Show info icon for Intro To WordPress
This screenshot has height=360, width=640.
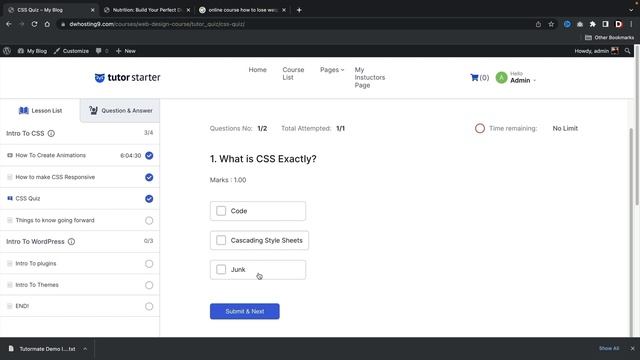tap(71, 242)
